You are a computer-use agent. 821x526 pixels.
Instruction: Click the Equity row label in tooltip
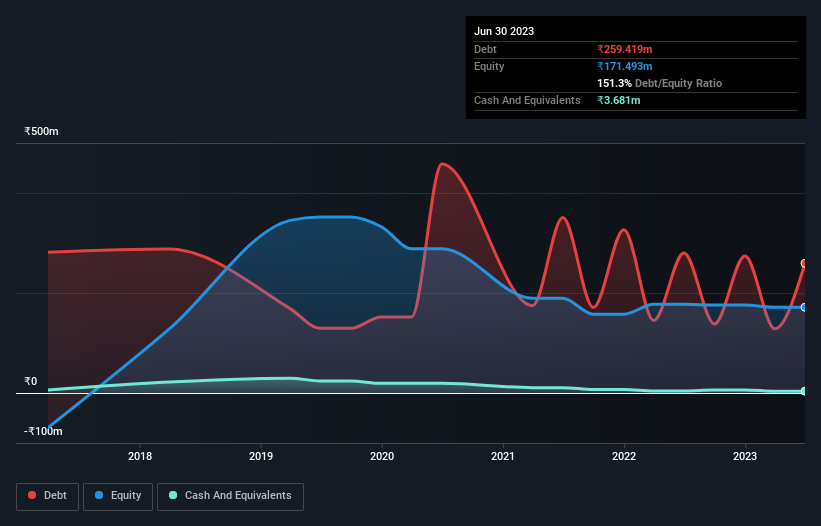point(489,66)
